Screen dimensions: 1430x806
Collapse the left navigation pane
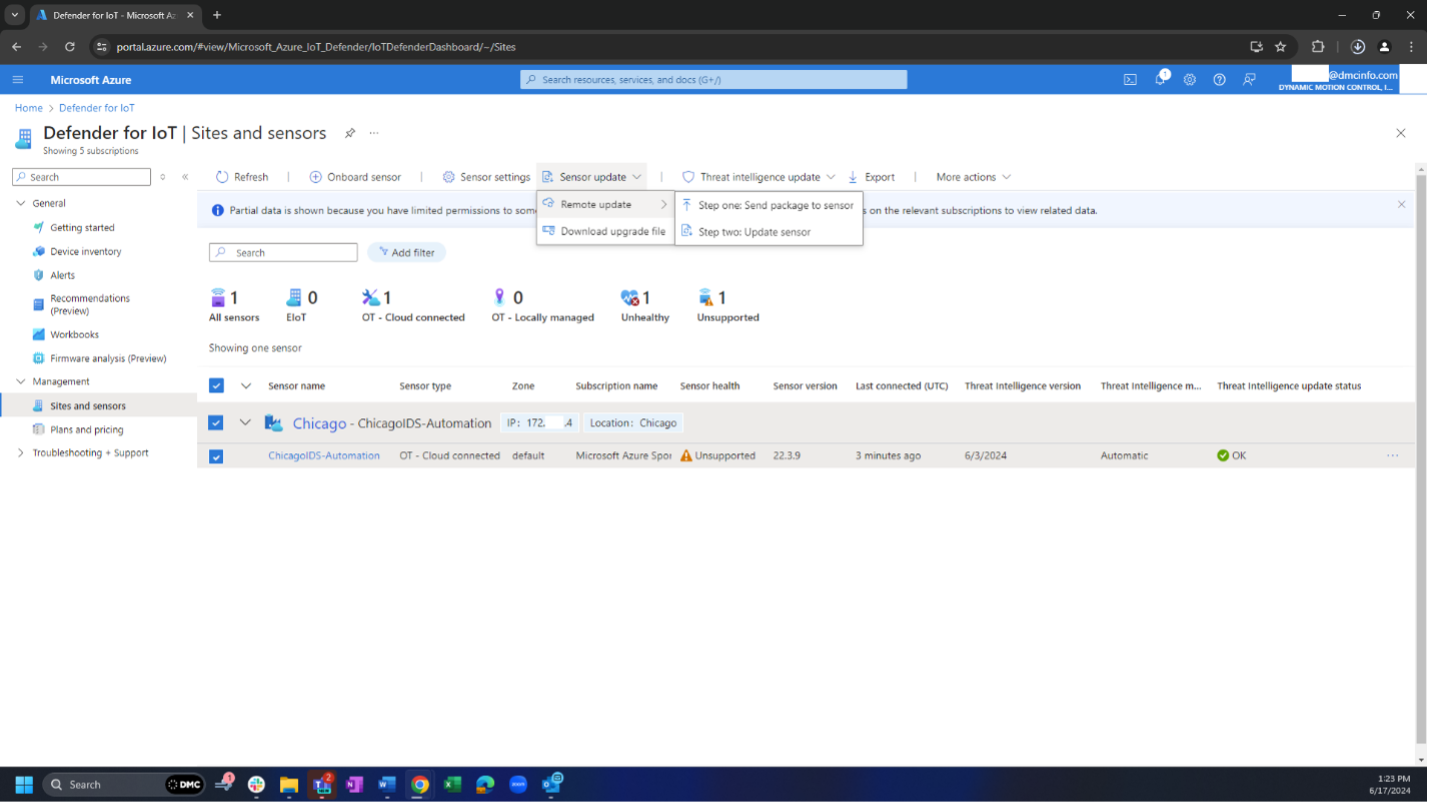point(185,177)
